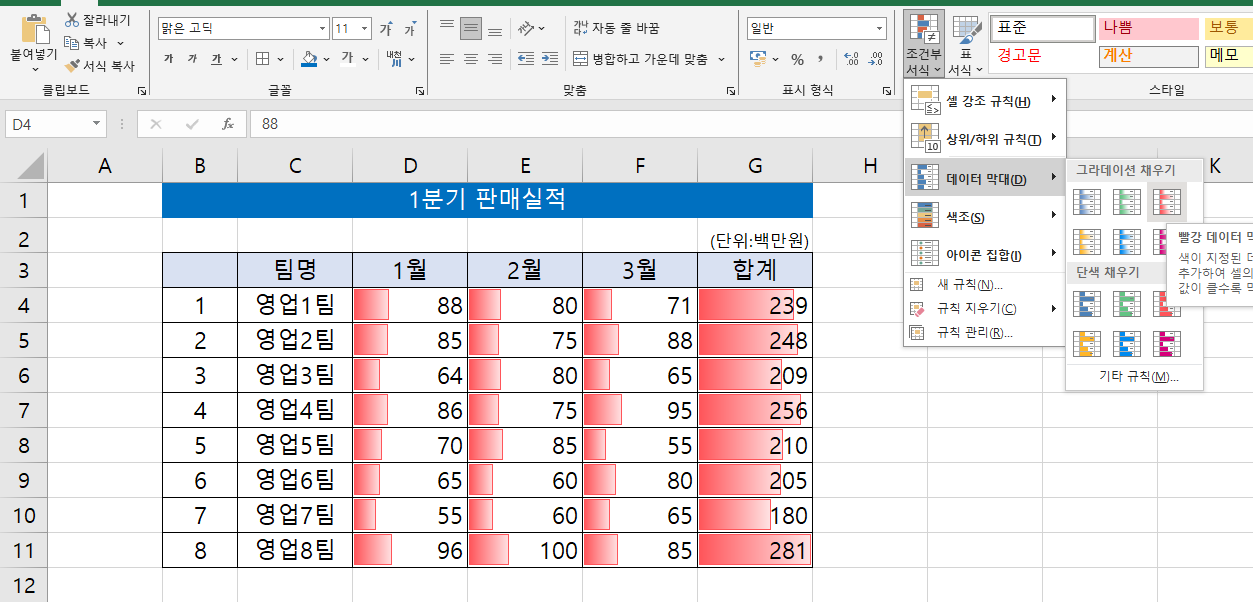Screen dimensions: 1253x602
Task: Click Conditional Formatting (조건부 서식) button
Action: [923, 45]
